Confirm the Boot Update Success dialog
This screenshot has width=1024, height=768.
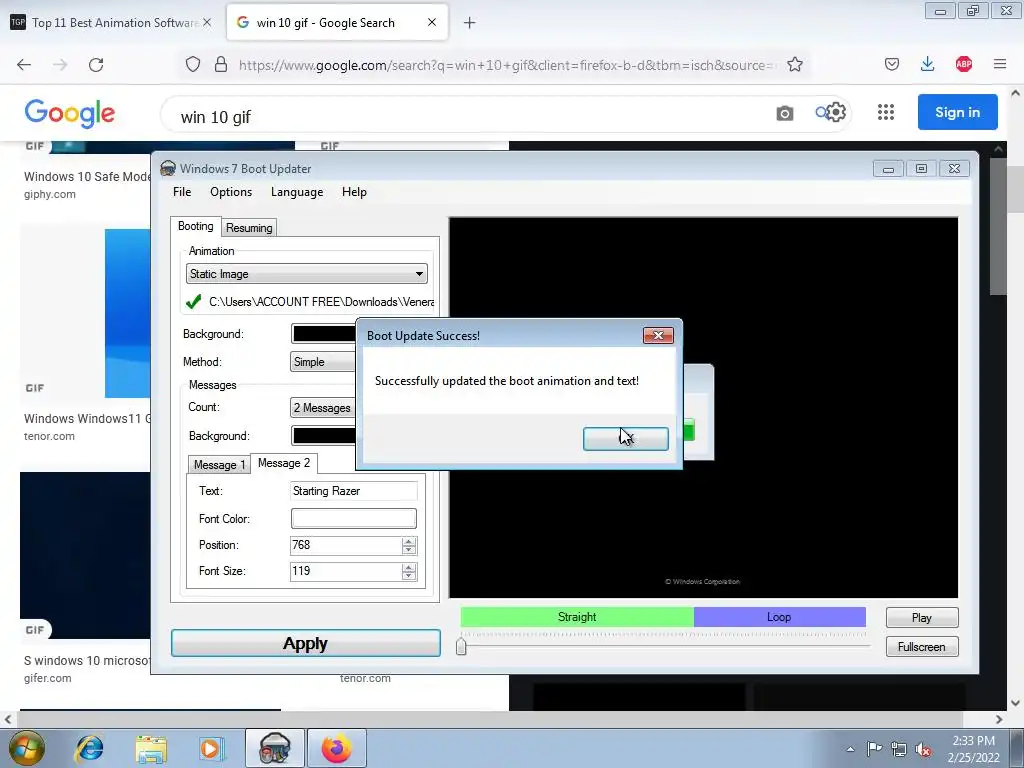[x=626, y=439]
